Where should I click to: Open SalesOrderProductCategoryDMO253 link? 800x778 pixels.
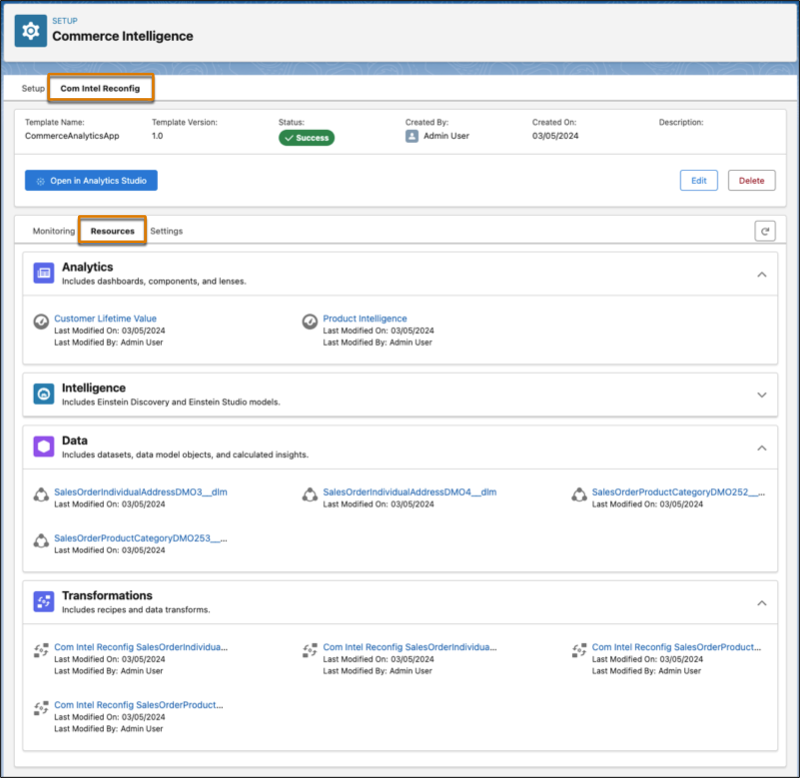141,538
